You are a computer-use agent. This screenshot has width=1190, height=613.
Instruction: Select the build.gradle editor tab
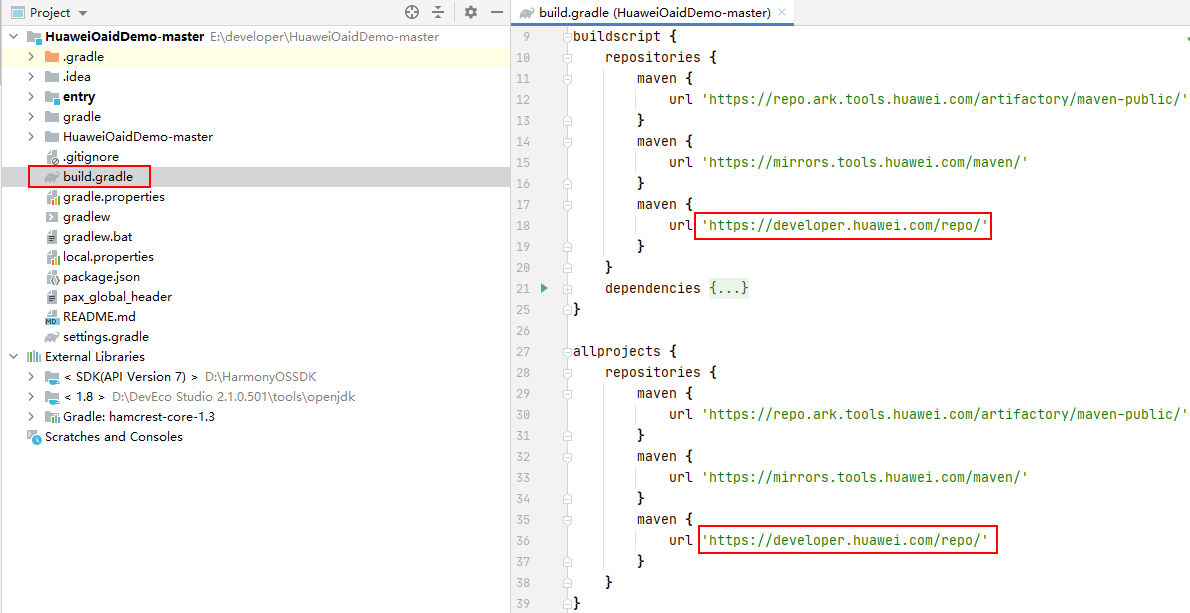pyautogui.click(x=644, y=12)
